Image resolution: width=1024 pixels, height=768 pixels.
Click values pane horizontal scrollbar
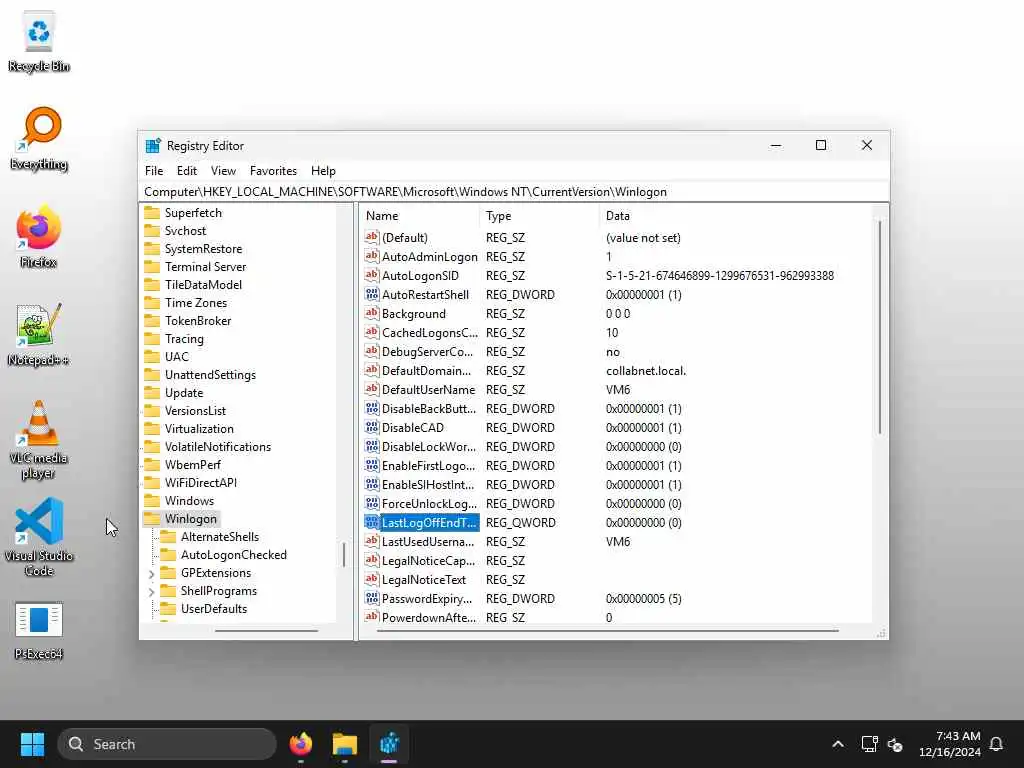[x=607, y=631]
